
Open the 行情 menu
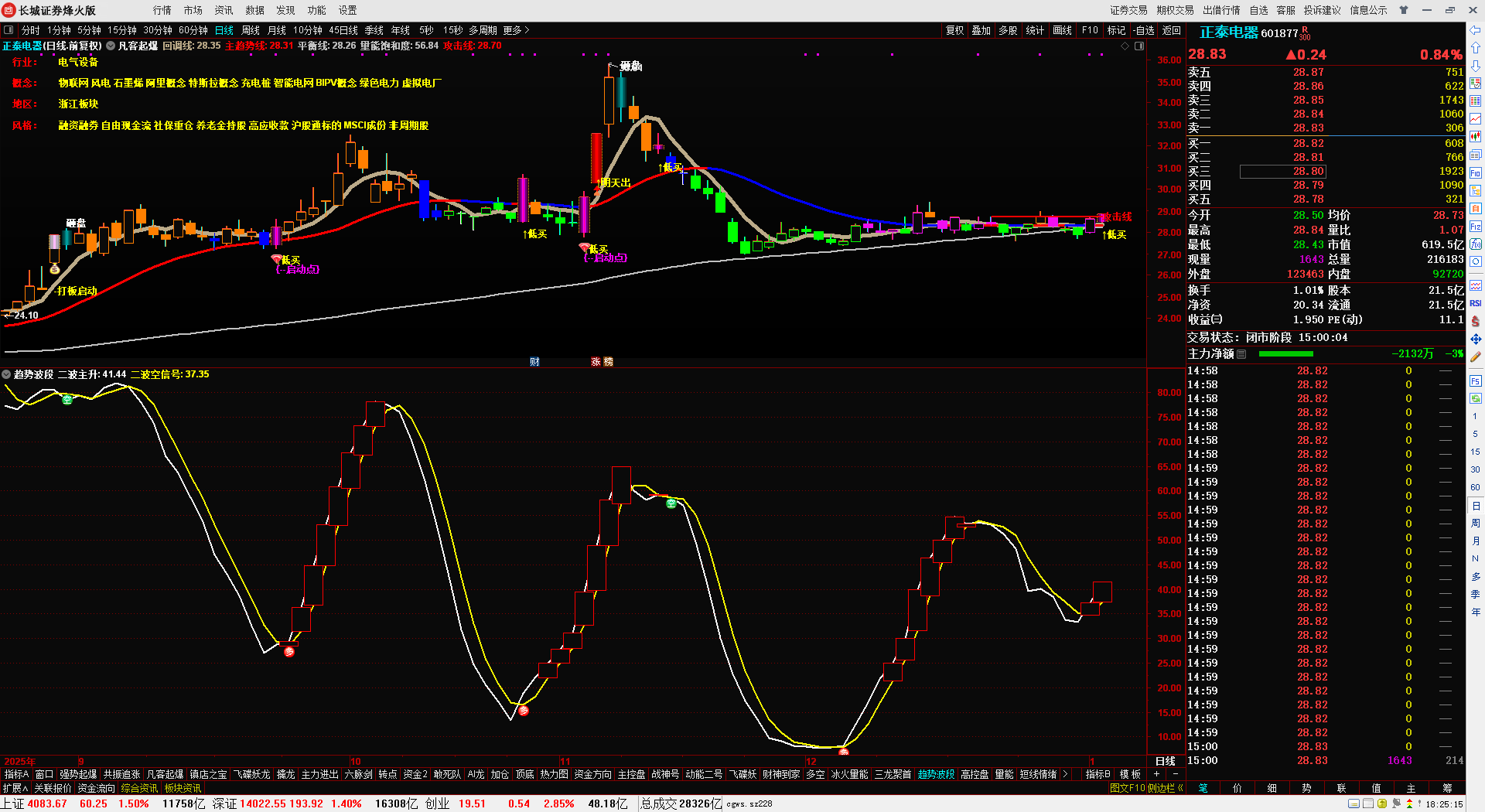(x=162, y=10)
